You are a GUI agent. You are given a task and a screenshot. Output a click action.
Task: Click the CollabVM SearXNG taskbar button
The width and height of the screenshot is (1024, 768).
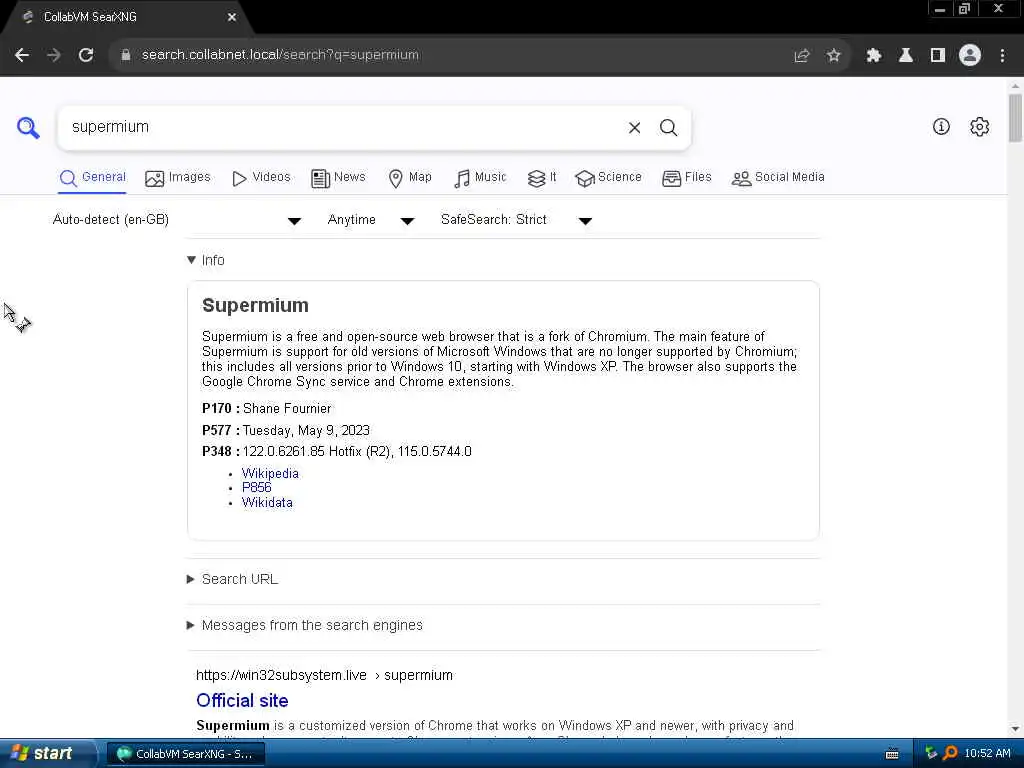(185, 754)
